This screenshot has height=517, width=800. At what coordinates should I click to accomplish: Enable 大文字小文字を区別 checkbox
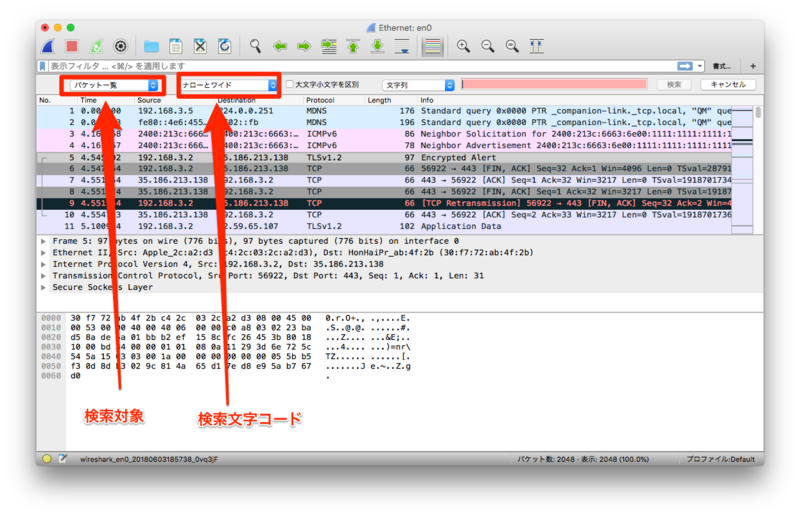(289, 84)
